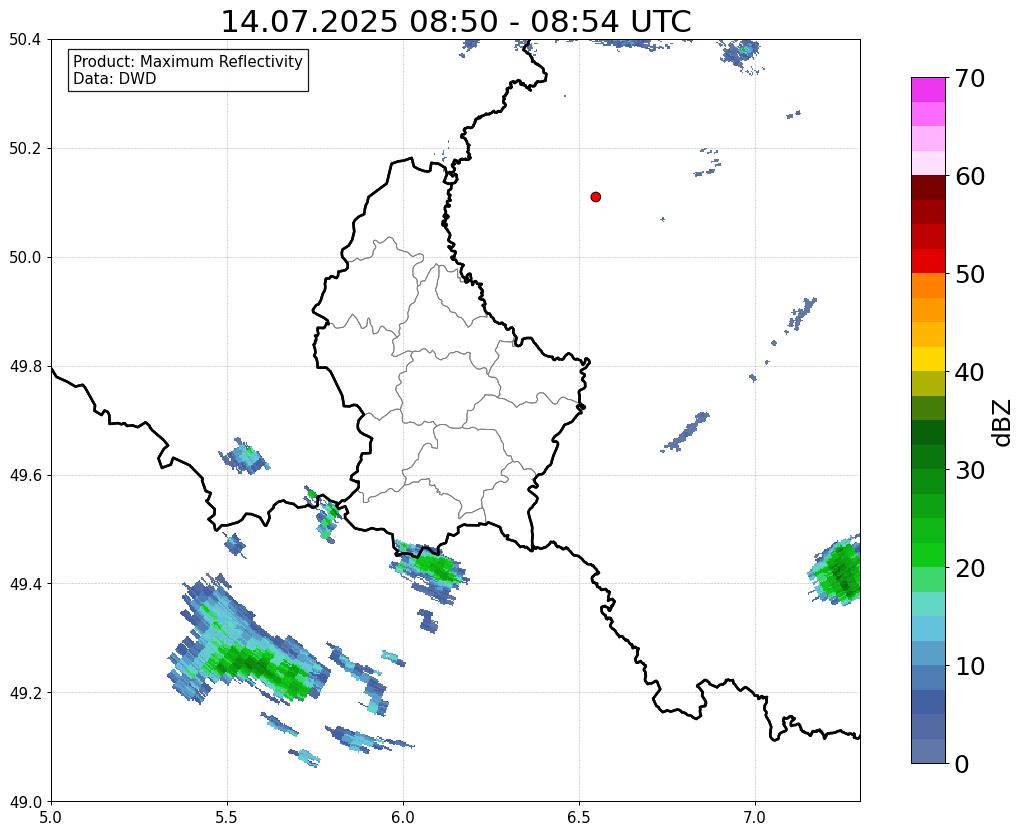Click the latitude tick label 49.0
The height and width of the screenshot is (834, 1023).
(x=25, y=801)
